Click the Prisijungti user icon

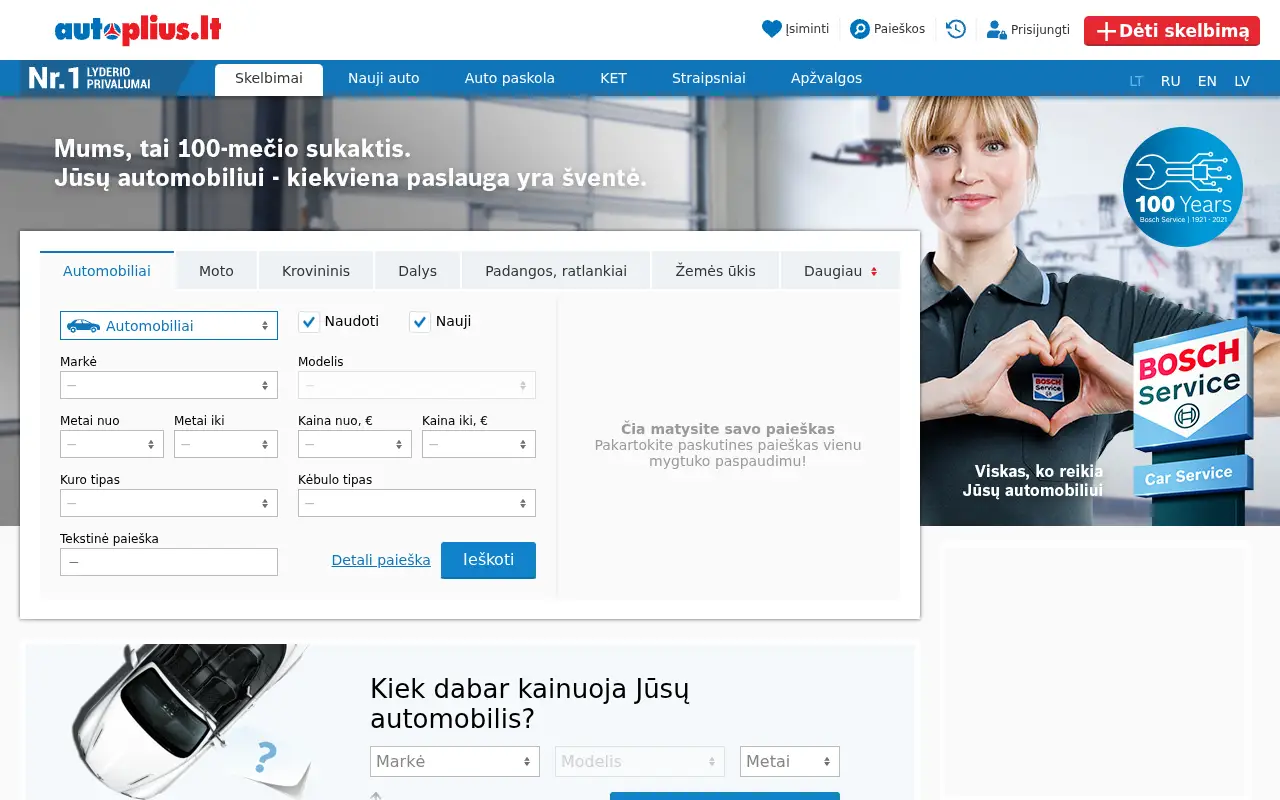996,29
